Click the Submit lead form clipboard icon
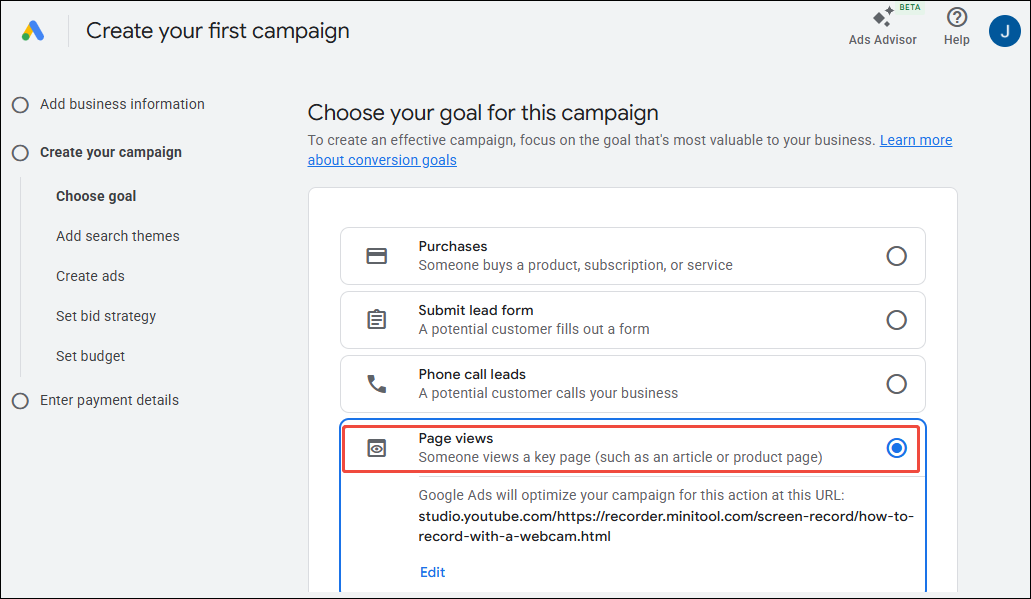Image resolution: width=1031 pixels, height=599 pixels. (377, 319)
